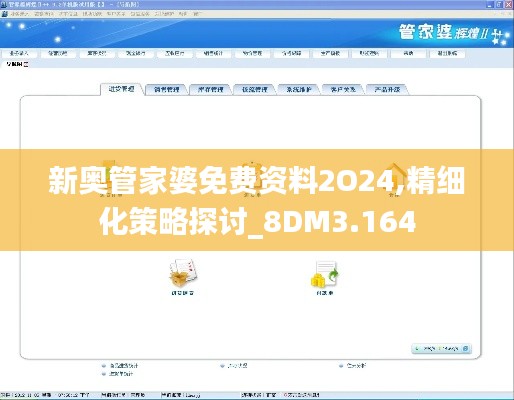This screenshot has width=514, height=400.
Task: Open the purchase order box-and-papers icon
Action: coord(183,273)
